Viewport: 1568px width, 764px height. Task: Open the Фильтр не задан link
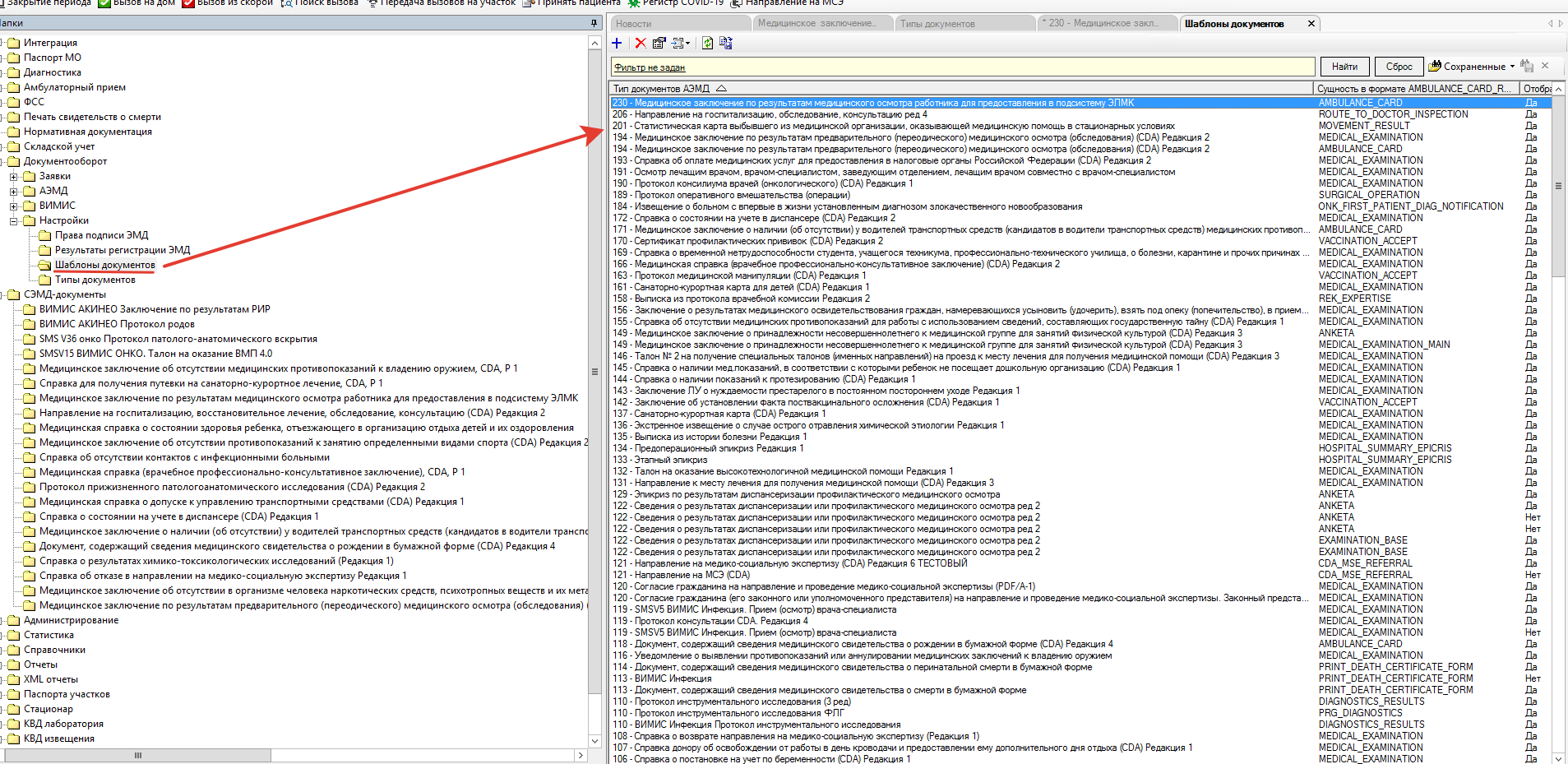coord(650,67)
